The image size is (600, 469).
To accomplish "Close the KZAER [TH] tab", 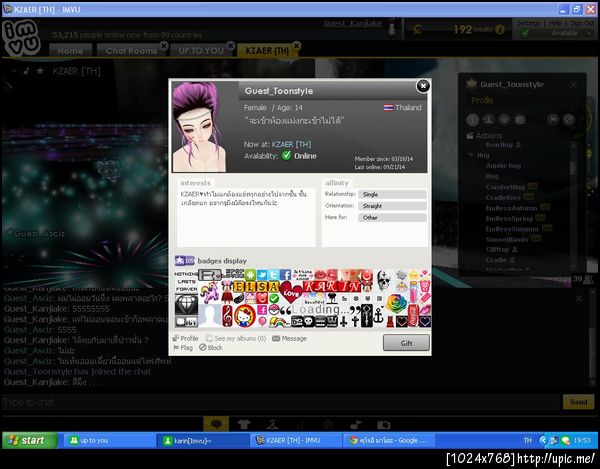I will coord(297,46).
